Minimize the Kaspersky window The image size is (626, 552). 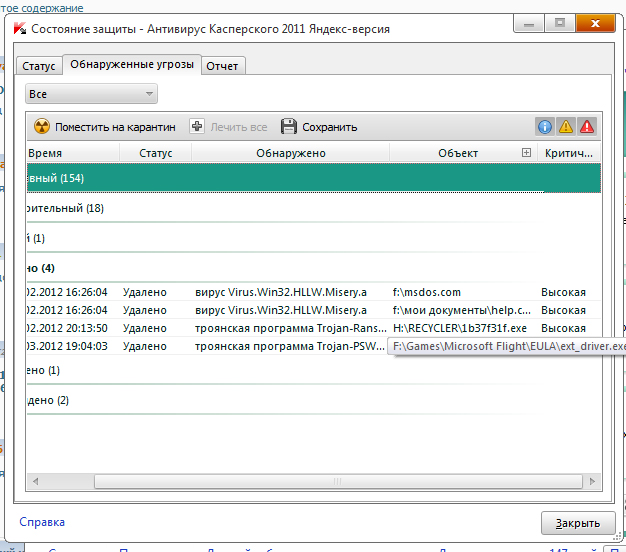[x=529, y=24]
